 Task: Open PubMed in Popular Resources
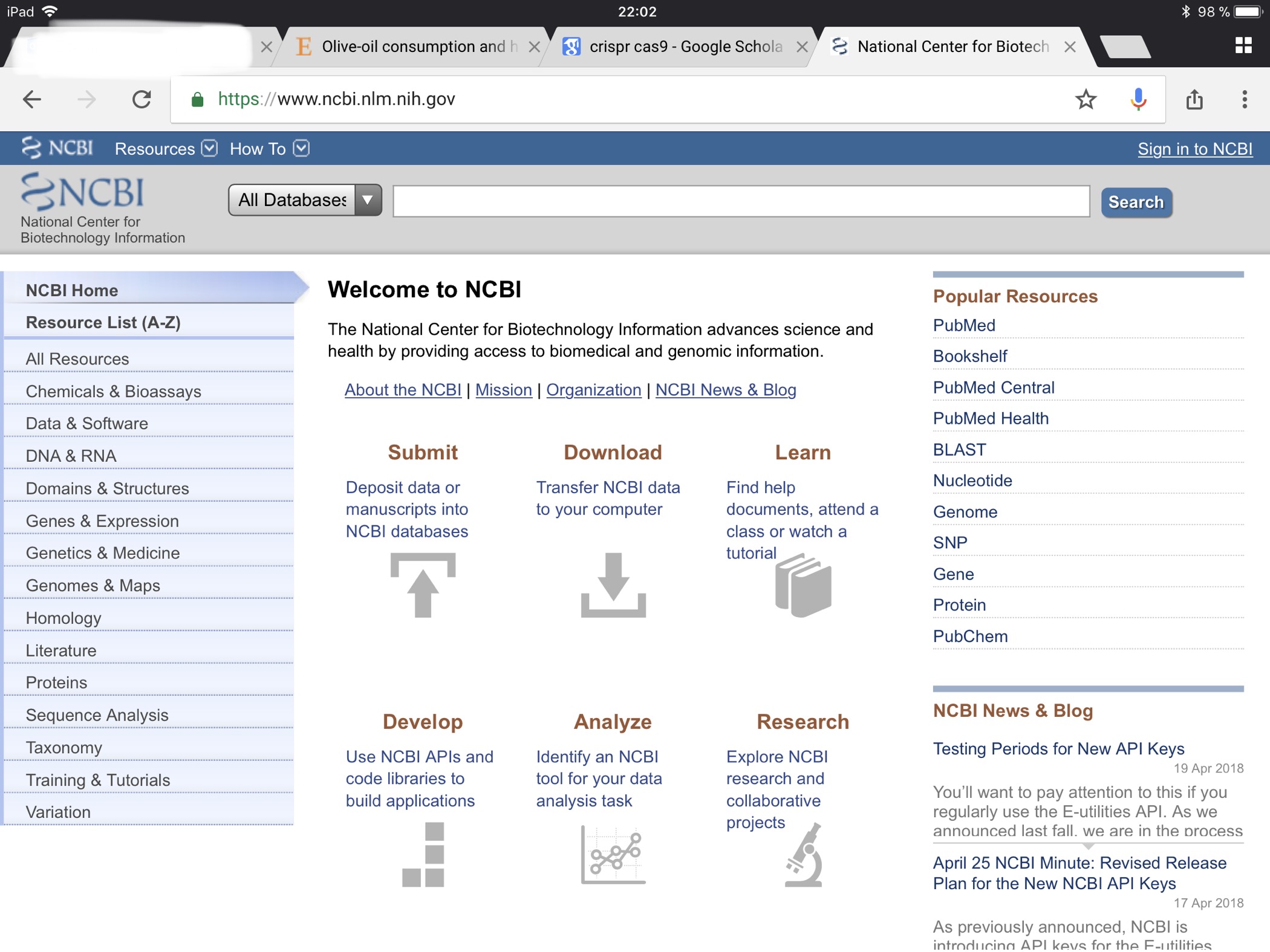coord(964,325)
